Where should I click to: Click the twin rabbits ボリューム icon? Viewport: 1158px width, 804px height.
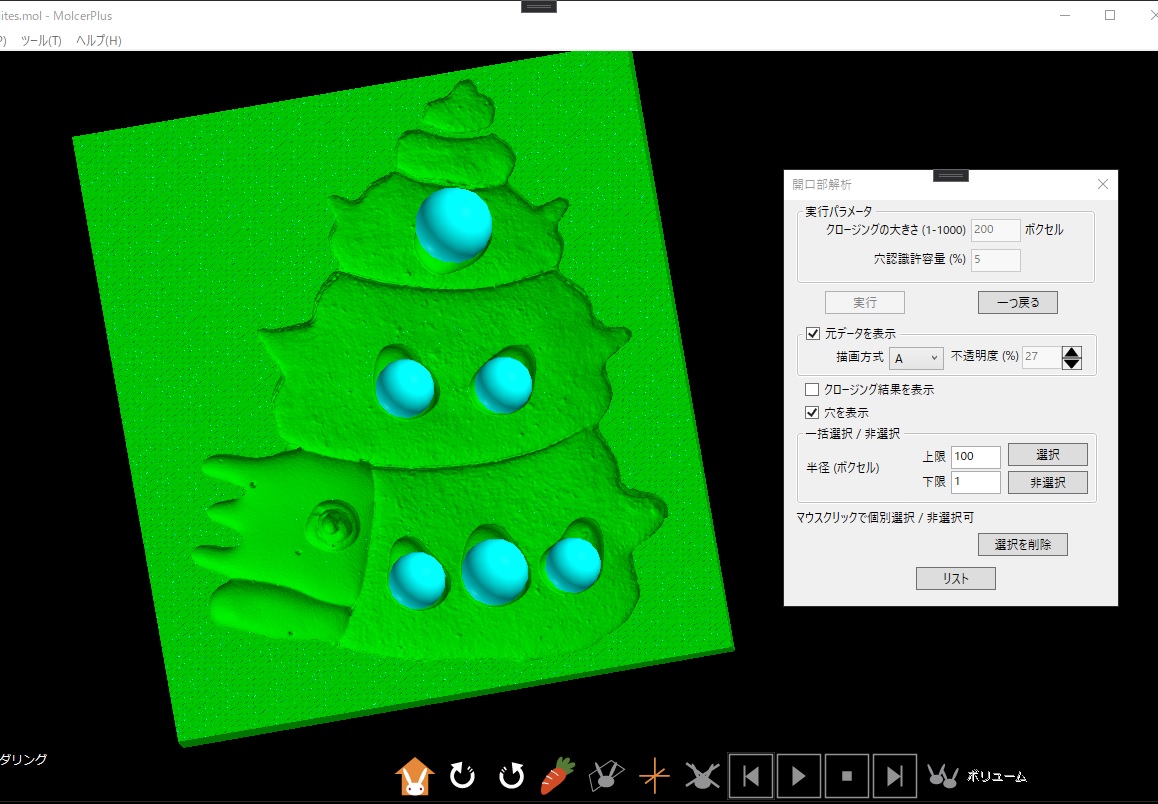tap(943, 776)
